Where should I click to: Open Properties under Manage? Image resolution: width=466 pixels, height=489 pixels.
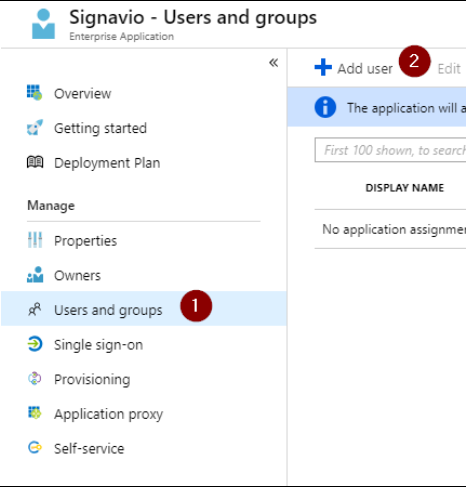[x=85, y=241]
